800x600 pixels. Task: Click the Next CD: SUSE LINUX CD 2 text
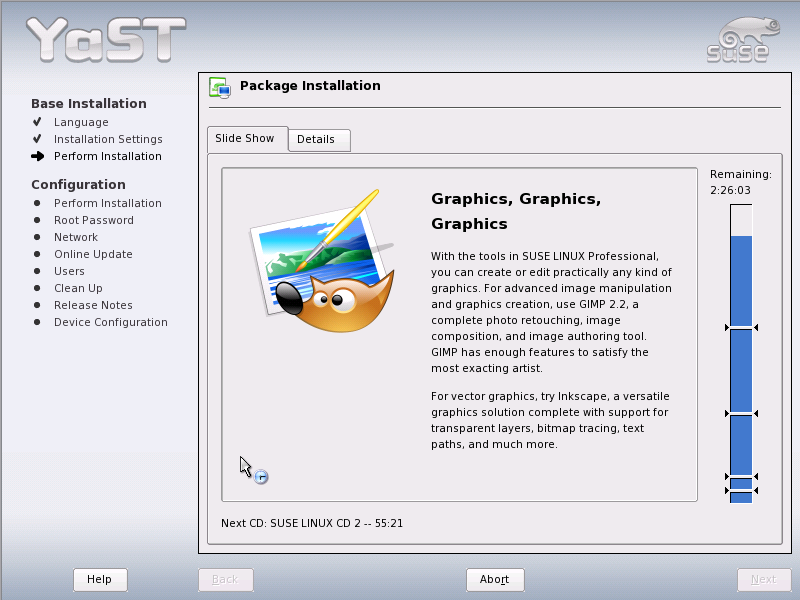tap(312, 523)
